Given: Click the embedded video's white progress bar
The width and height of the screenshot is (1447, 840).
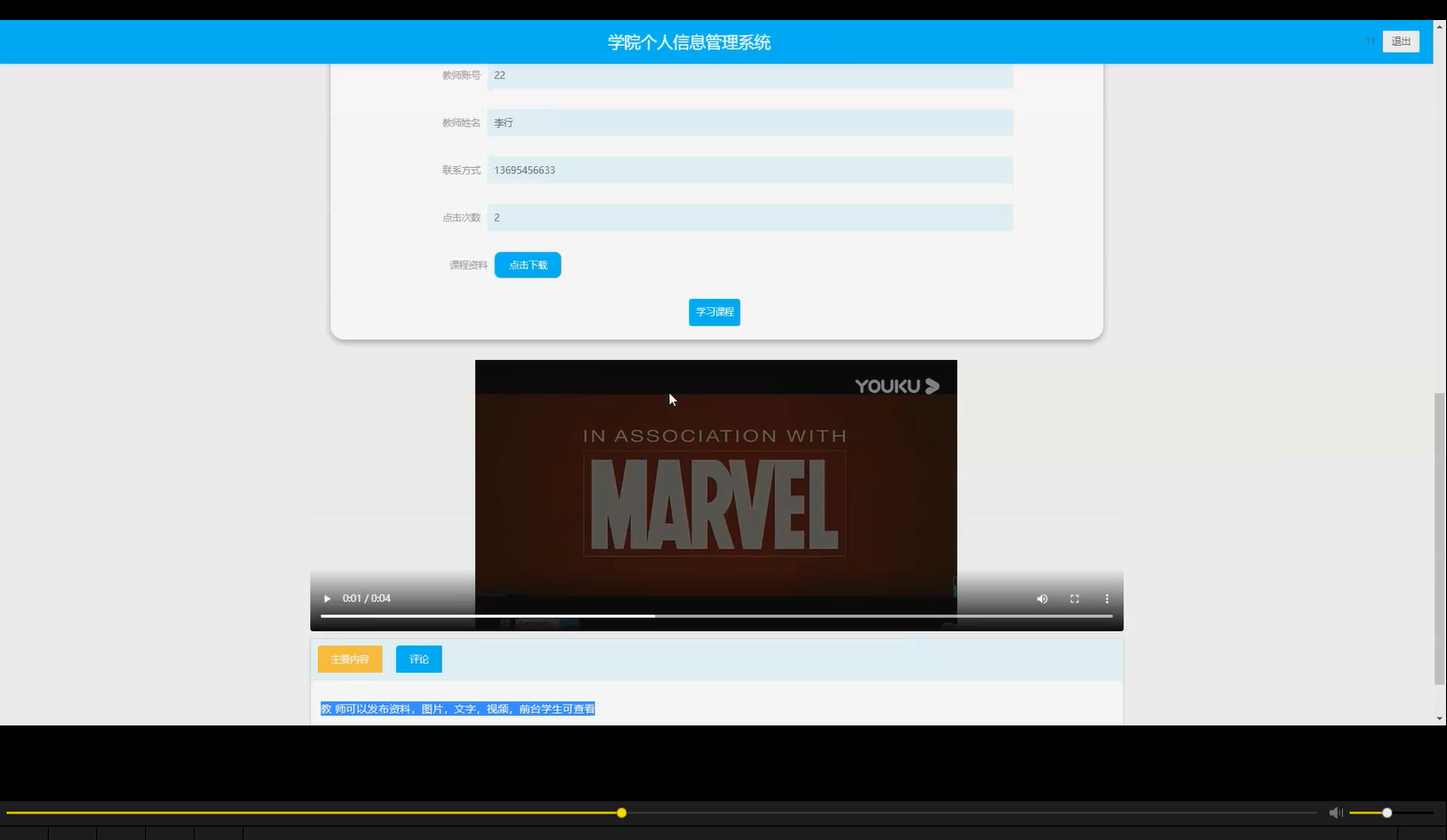Looking at the screenshot, I should (717, 617).
